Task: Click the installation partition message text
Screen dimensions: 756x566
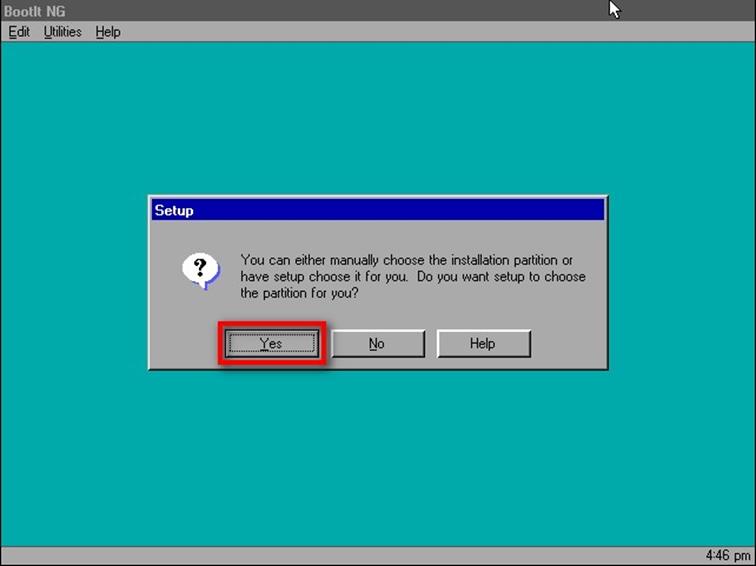Action: click(412, 277)
